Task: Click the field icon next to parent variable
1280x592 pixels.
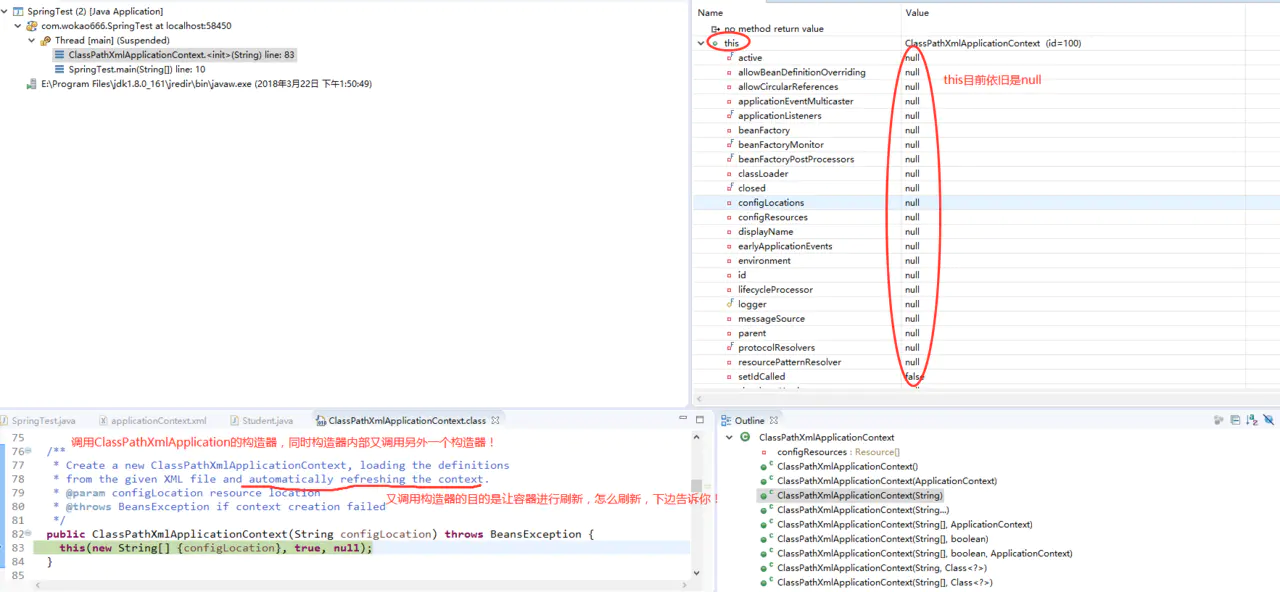Action: click(x=729, y=333)
